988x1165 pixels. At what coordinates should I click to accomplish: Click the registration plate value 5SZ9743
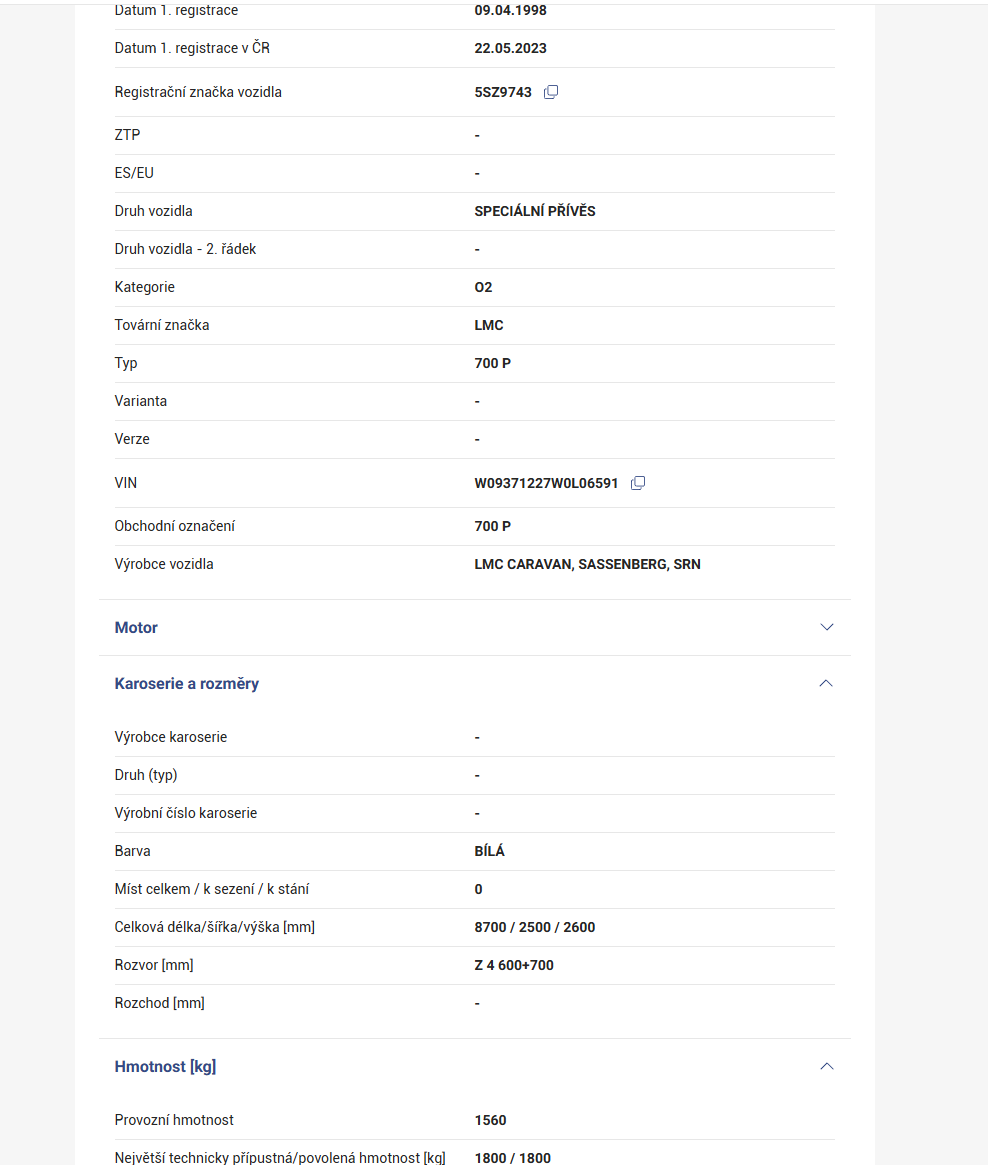[503, 93]
